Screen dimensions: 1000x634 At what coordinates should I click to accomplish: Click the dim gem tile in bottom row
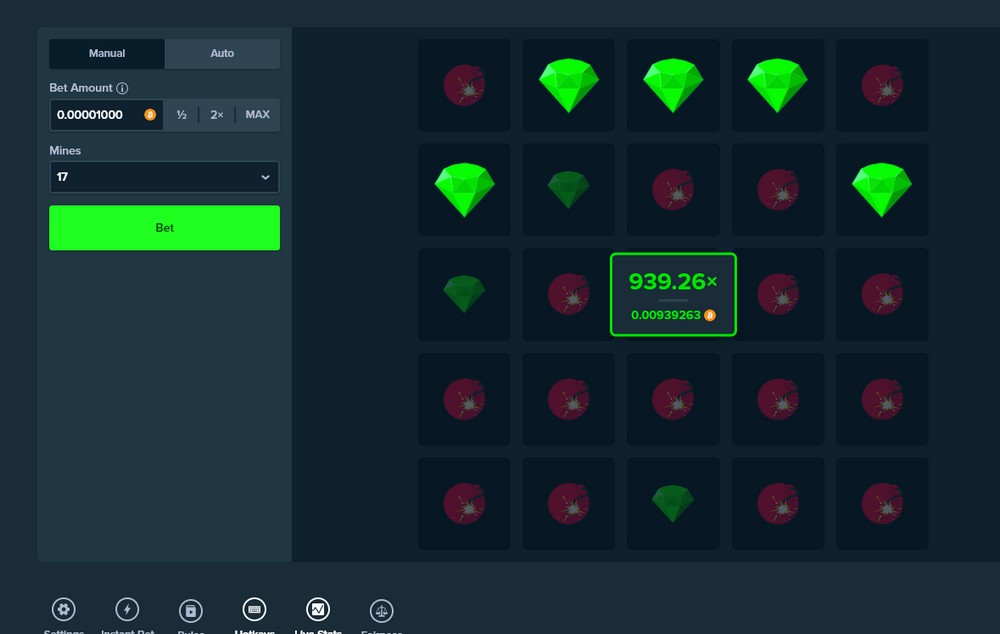click(672, 503)
